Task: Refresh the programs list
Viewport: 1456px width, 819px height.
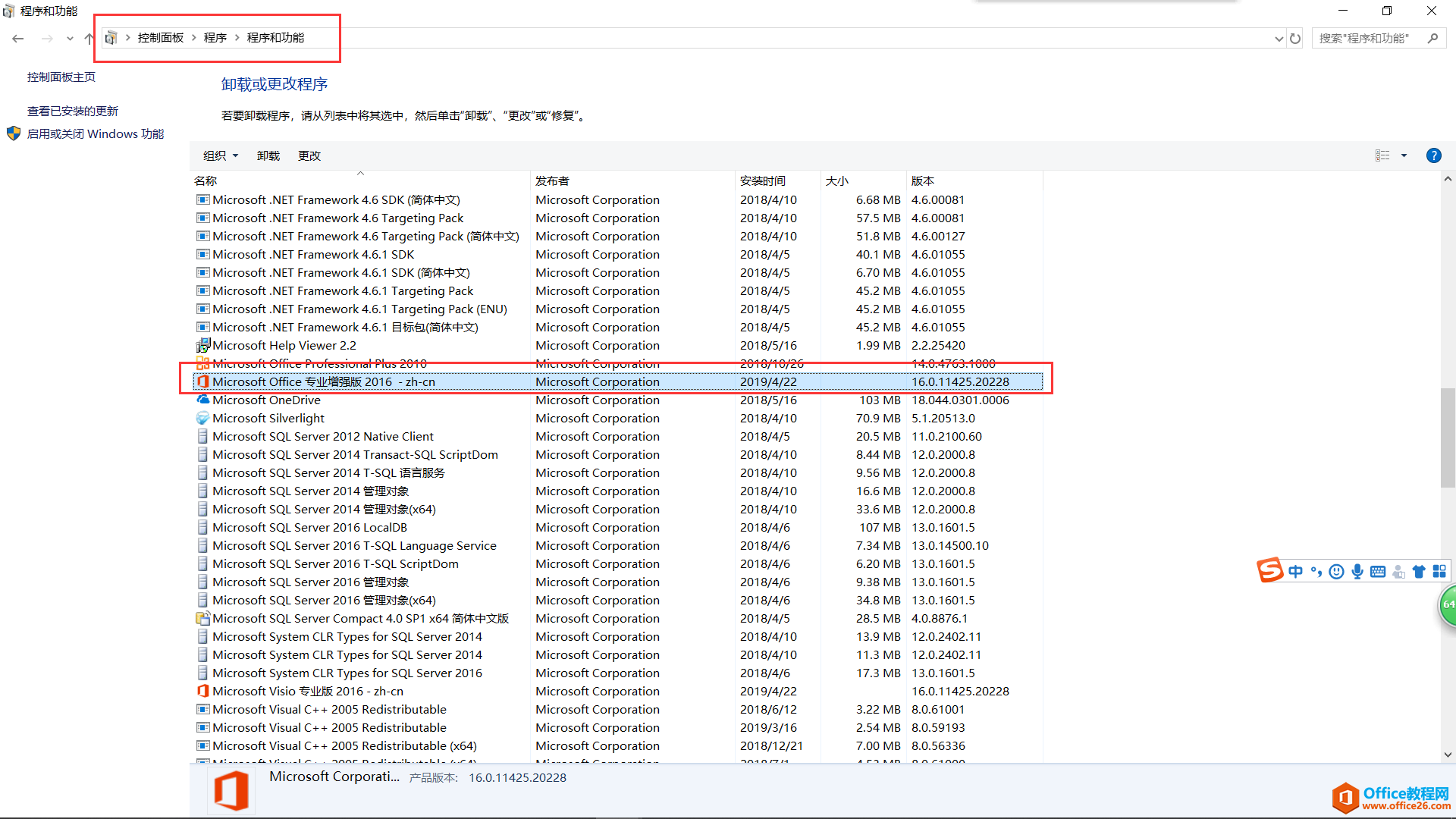Action: point(1295,38)
